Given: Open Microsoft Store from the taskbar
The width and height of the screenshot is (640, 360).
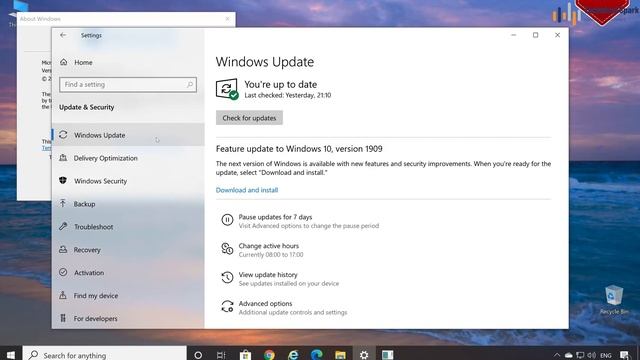Looking at the screenshot, I should [245, 355].
